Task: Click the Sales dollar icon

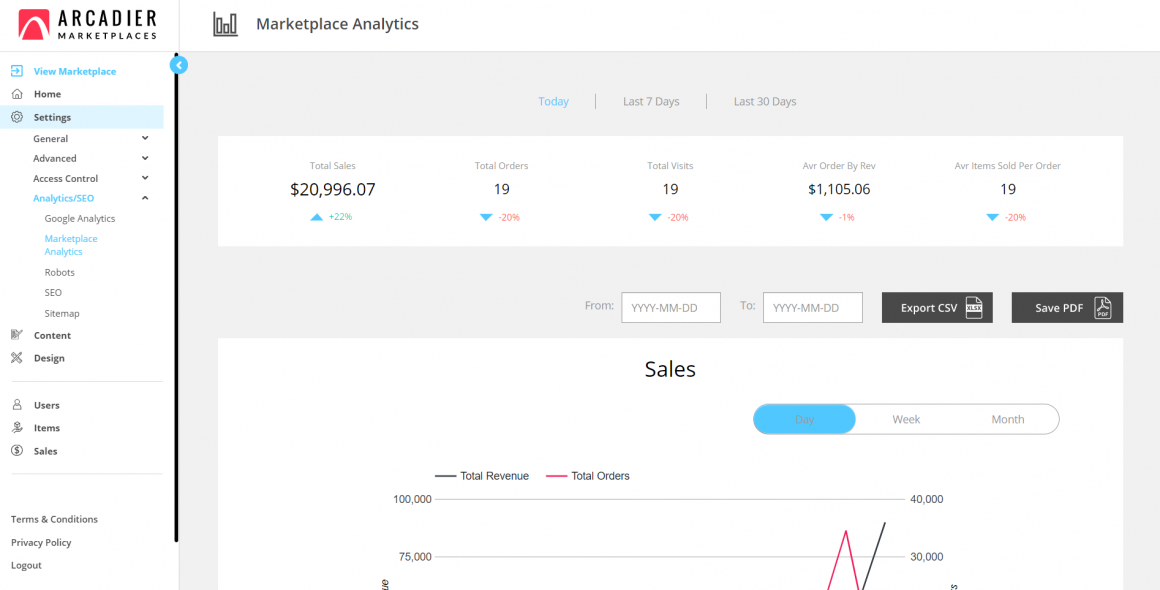Action: (x=17, y=451)
